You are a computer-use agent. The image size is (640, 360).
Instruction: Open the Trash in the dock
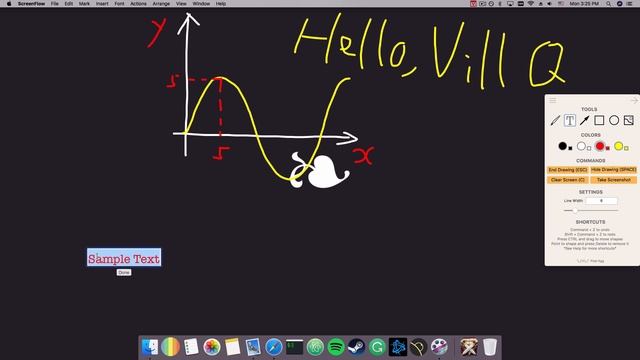point(490,347)
